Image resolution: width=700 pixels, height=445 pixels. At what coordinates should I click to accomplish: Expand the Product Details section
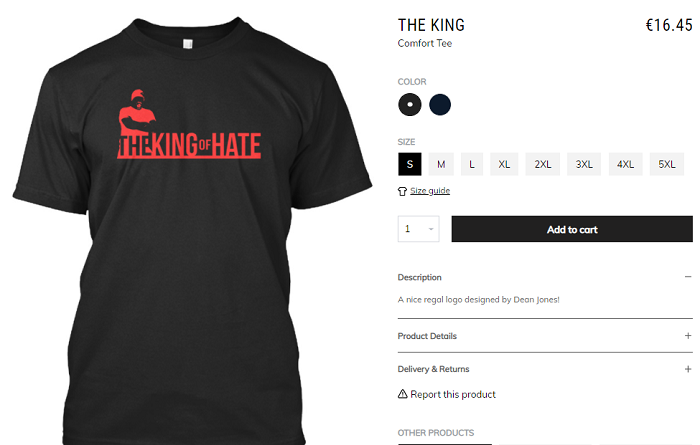click(x=545, y=336)
